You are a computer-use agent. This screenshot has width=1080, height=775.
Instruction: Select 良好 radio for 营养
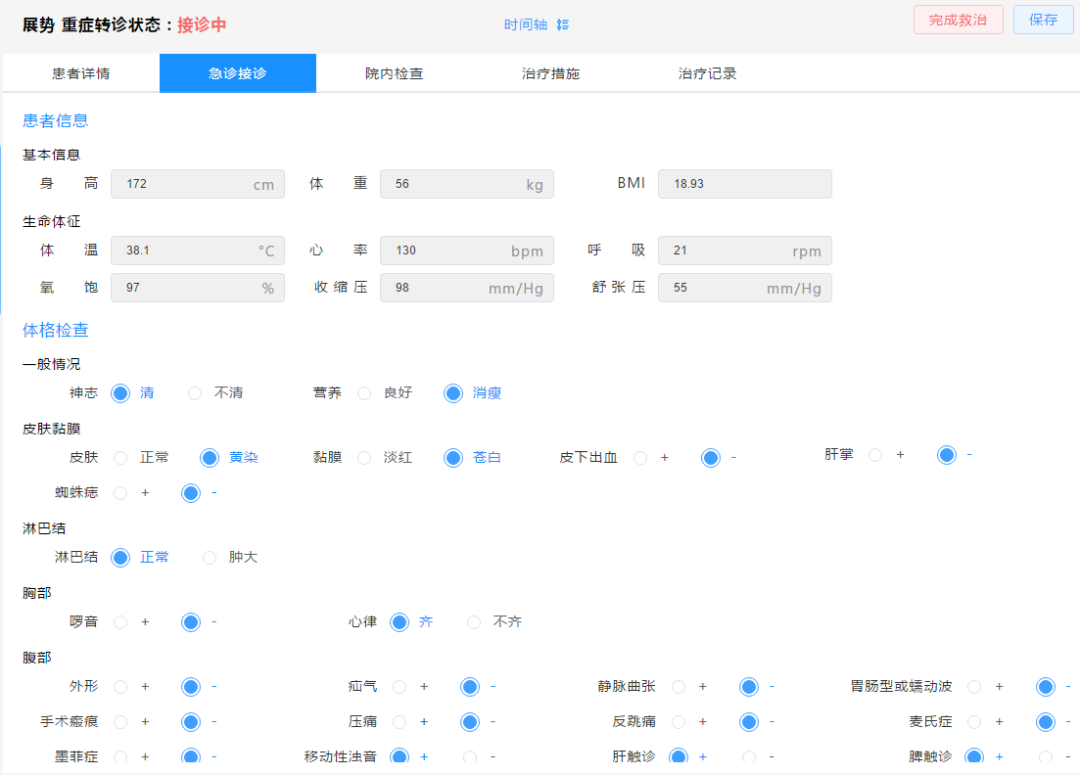364,393
